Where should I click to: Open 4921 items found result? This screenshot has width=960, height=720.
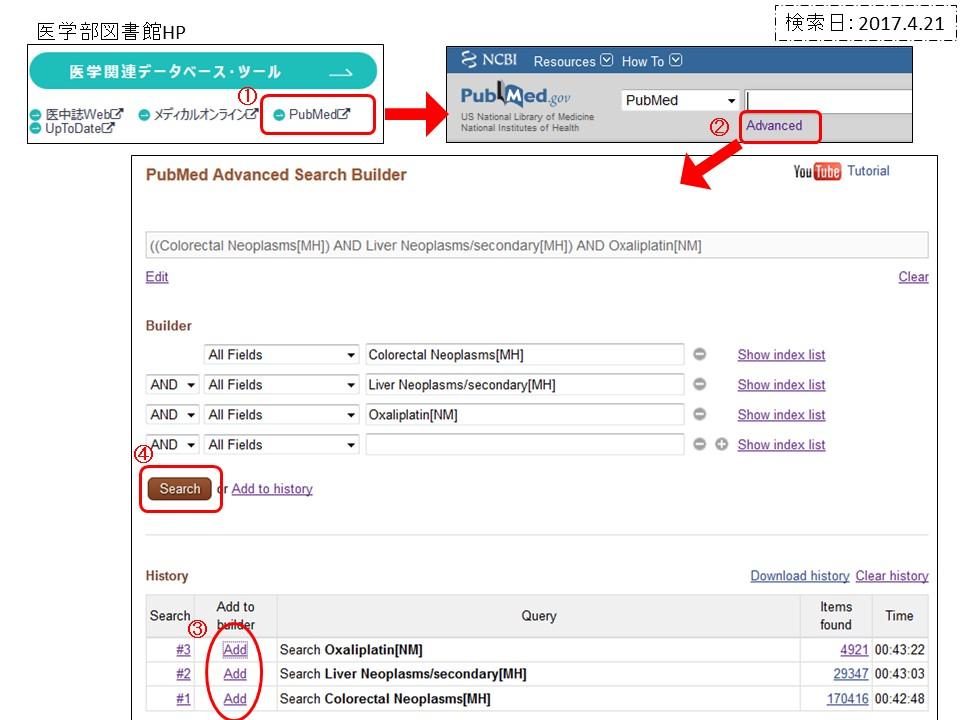[x=854, y=650]
